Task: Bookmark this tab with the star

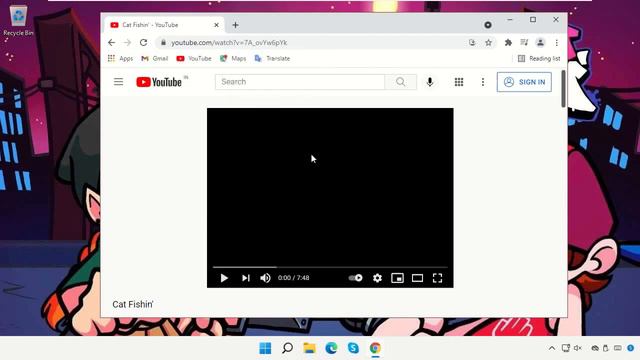Action: 488,42
